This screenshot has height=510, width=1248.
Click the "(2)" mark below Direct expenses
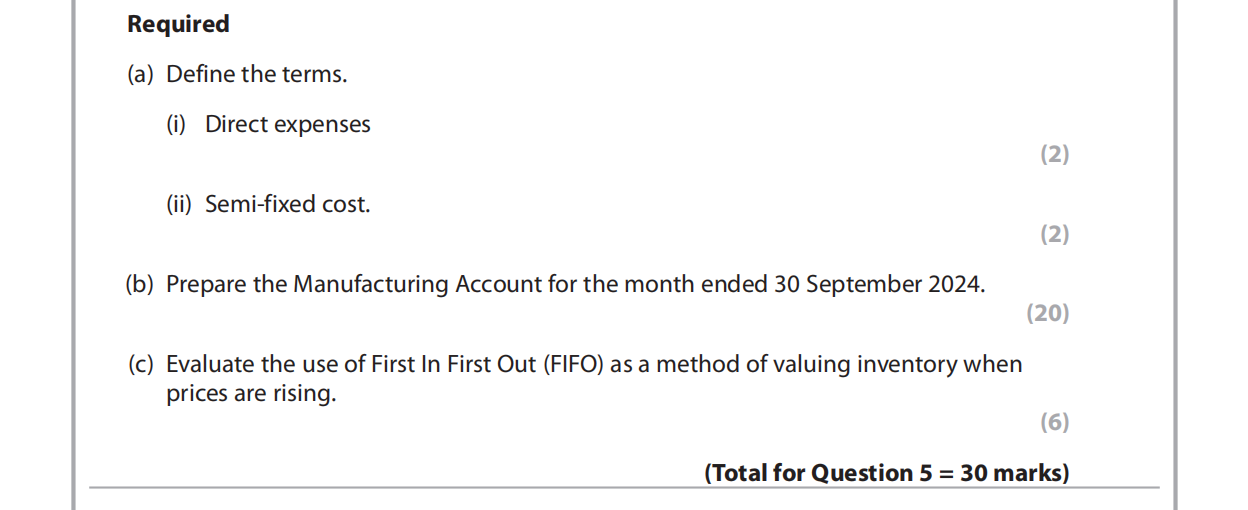point(1054,154)
